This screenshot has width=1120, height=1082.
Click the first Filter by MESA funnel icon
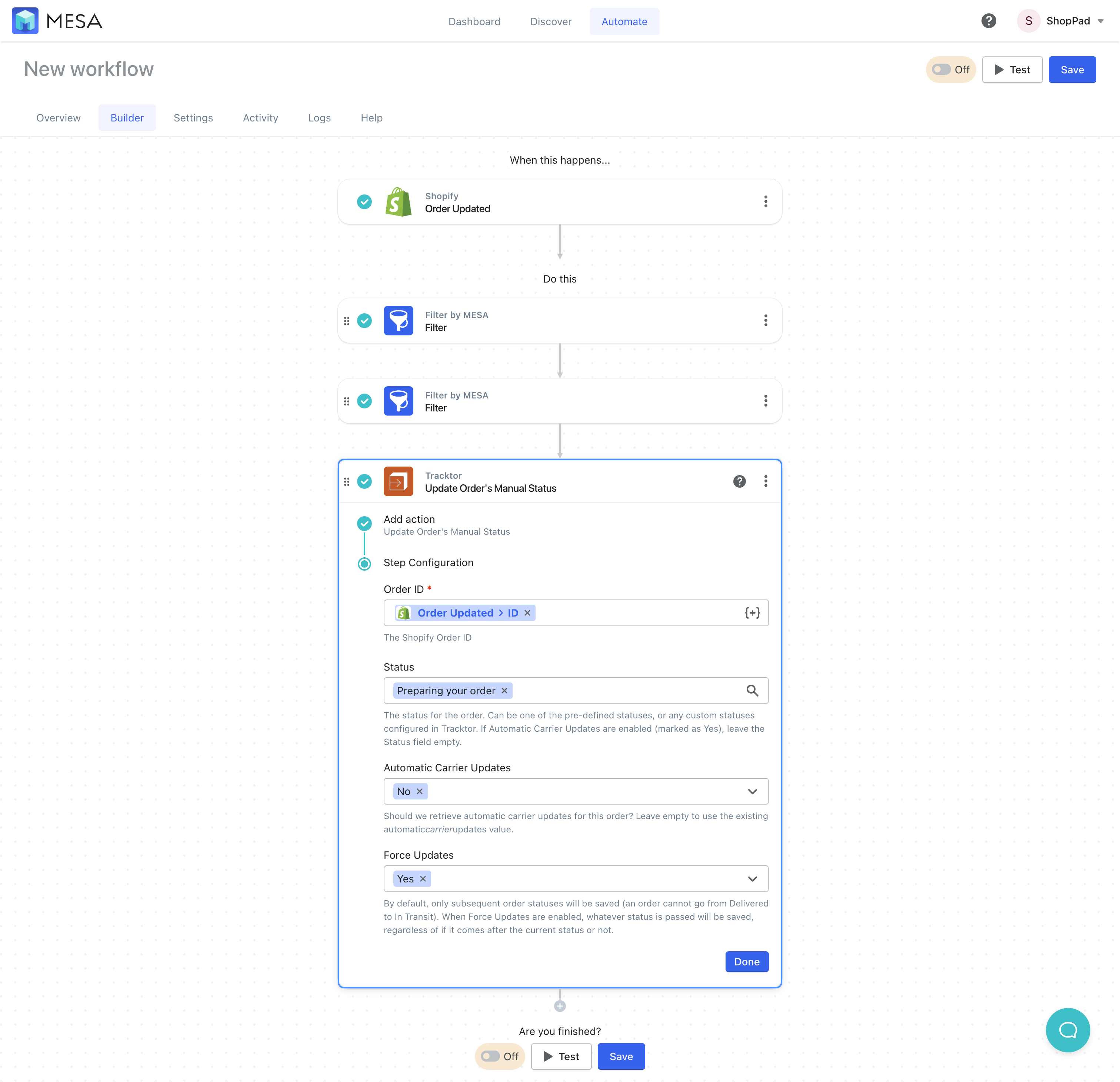click(398, 320)
